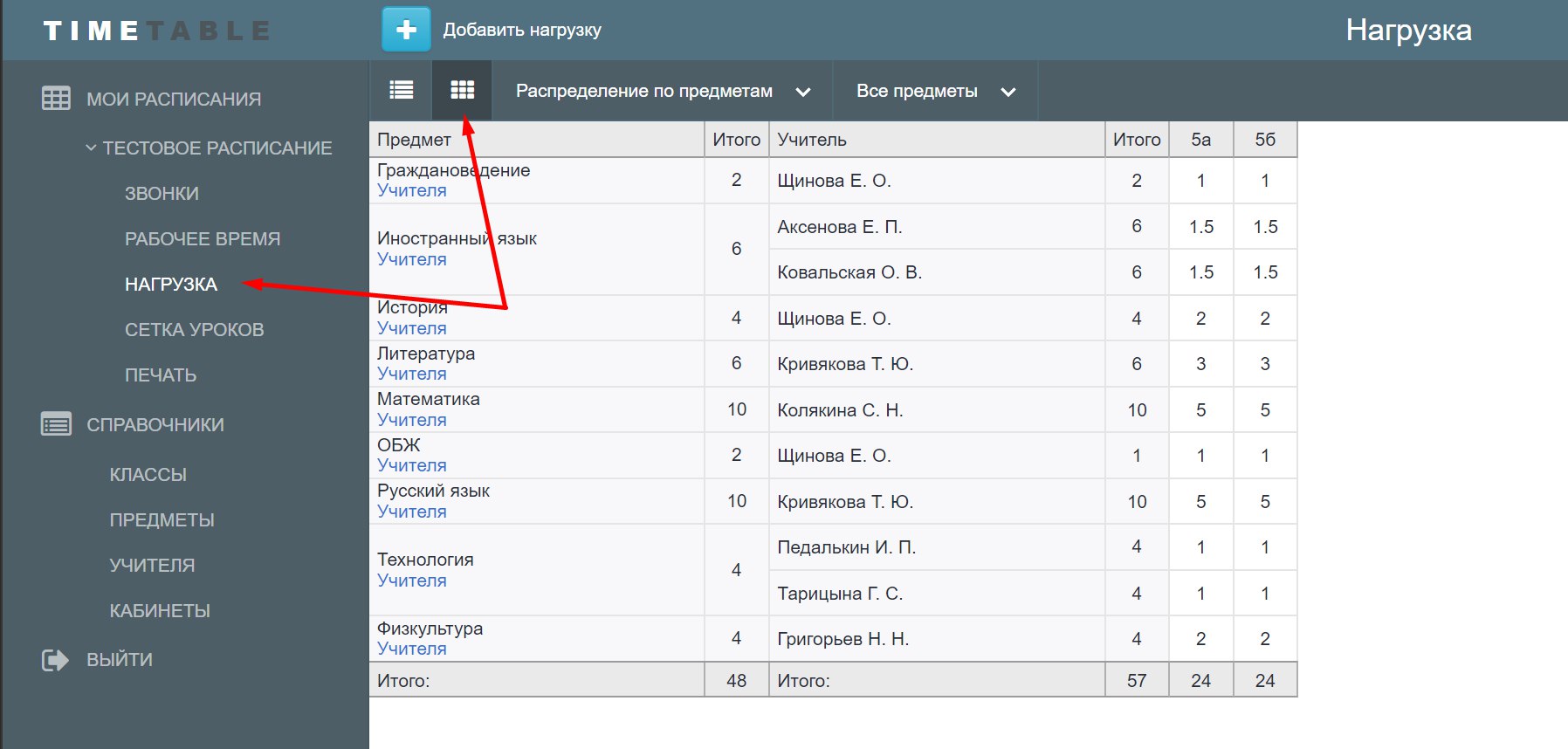Select teacher Педалькин И. П.
Viewport: 1568px width, 749px height.
point(846,547)
